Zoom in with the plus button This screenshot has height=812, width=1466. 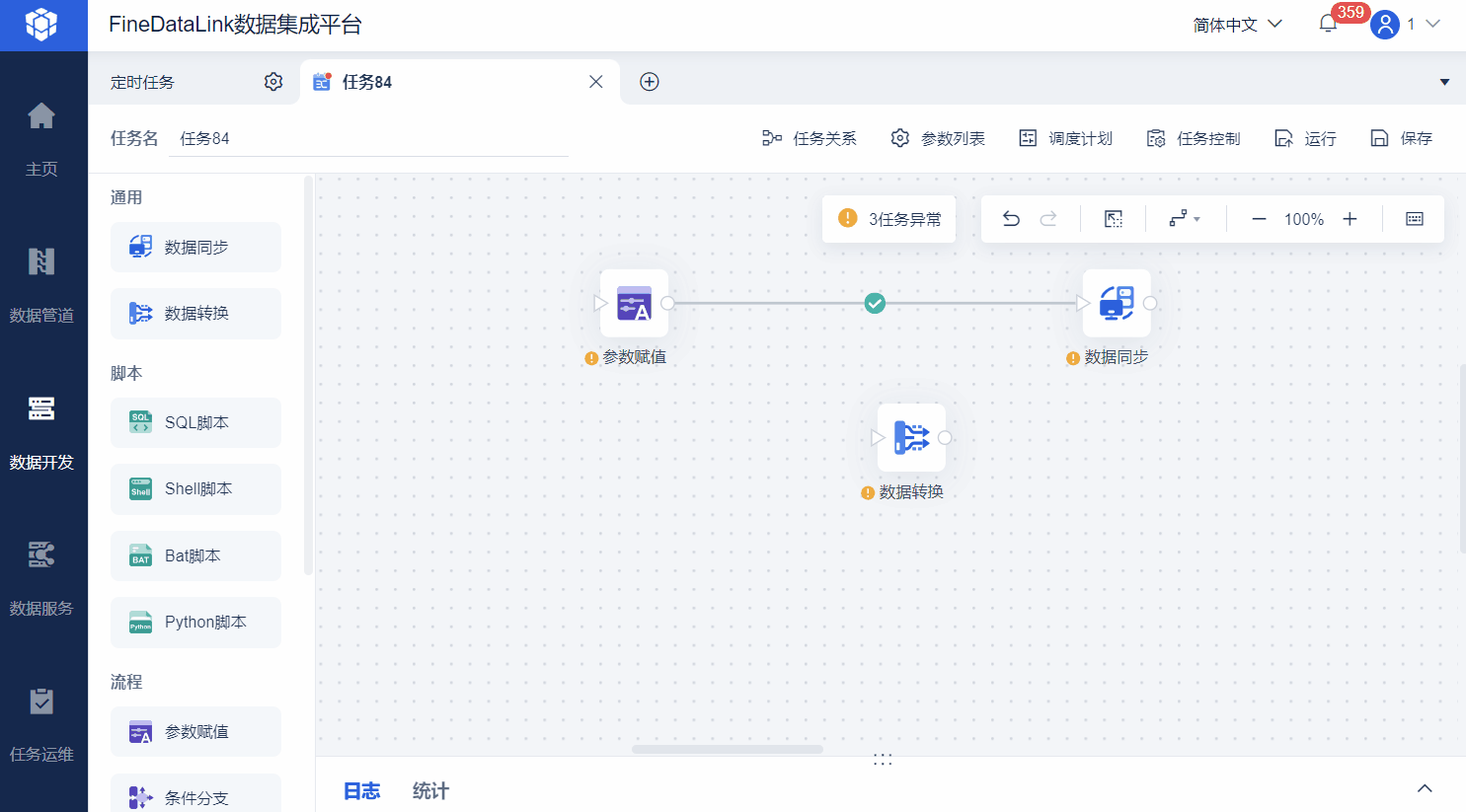pyautogui.click(x=1350, y=219)
